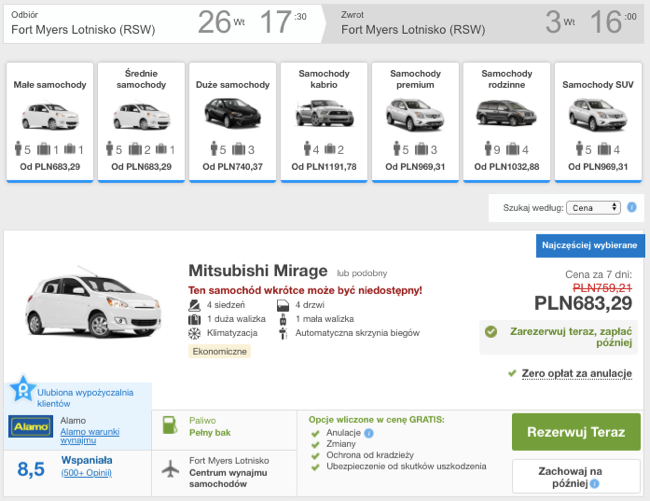Image resolution: width=650 pixels, height=501 pixels.
Task: Select the Duże samochody category card
Action: [233, 122]
